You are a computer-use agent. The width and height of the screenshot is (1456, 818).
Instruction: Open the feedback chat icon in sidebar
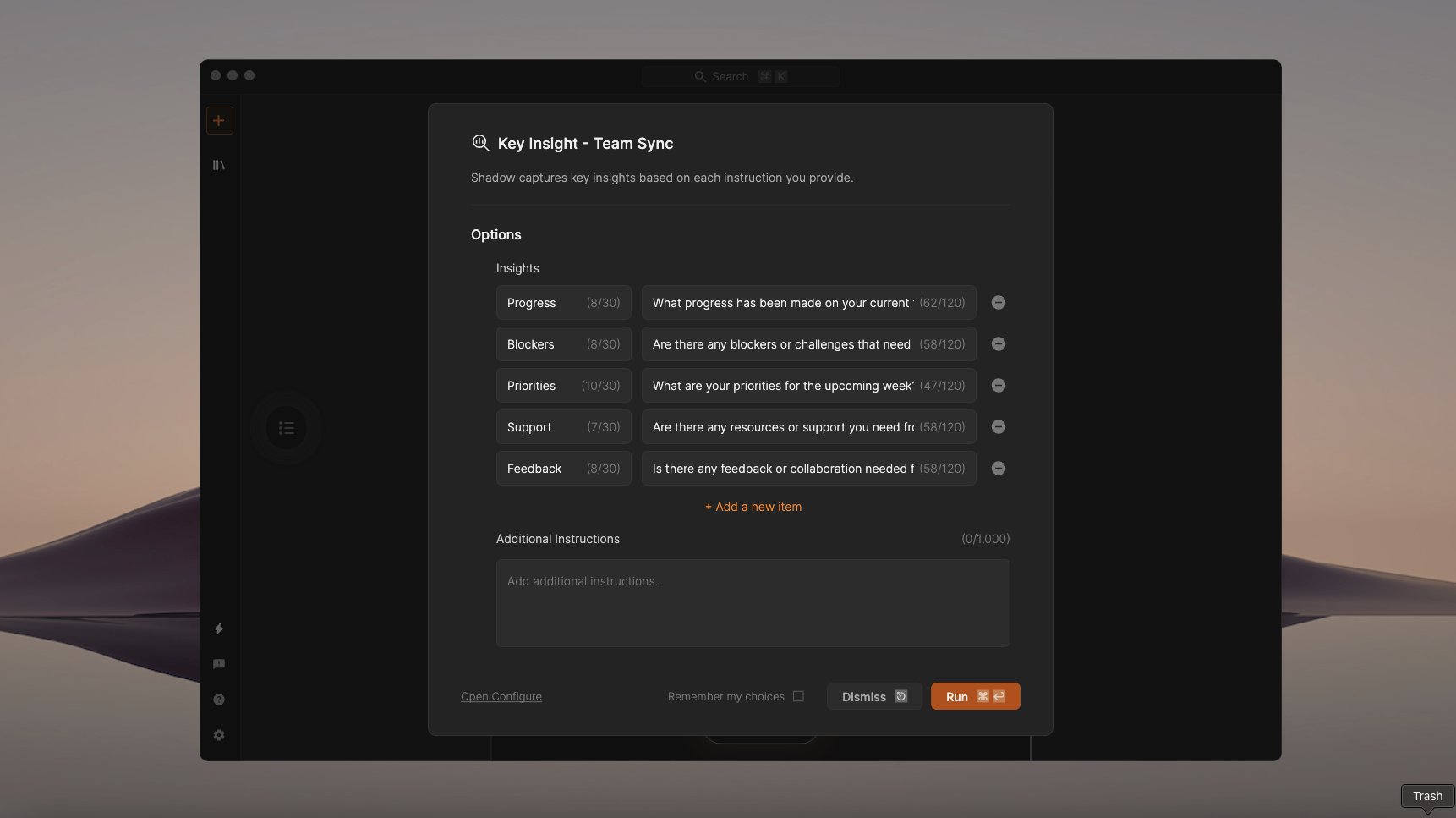tap(219, 664)
